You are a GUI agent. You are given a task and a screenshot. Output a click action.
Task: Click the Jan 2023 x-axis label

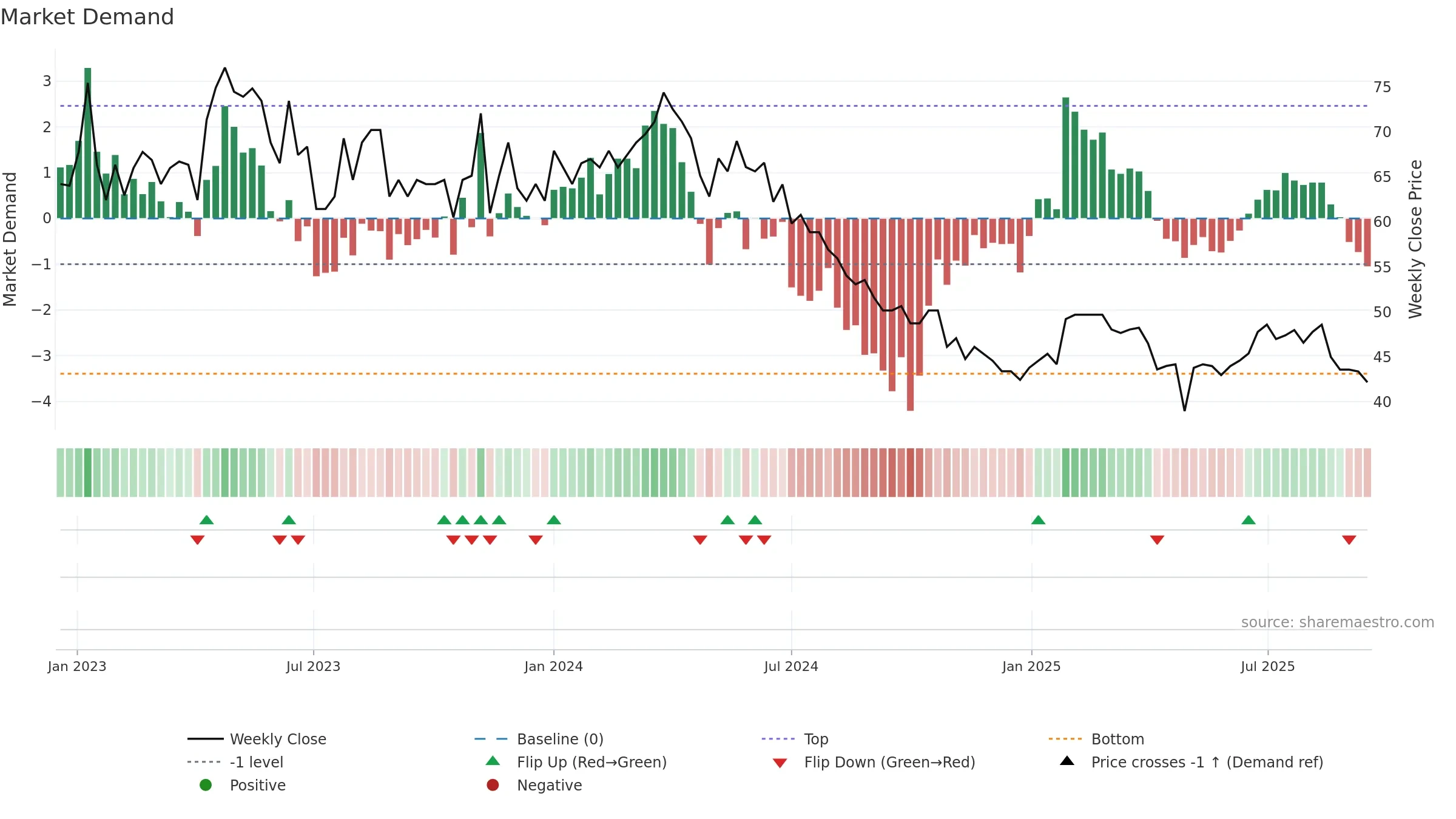tap(77, 667)
